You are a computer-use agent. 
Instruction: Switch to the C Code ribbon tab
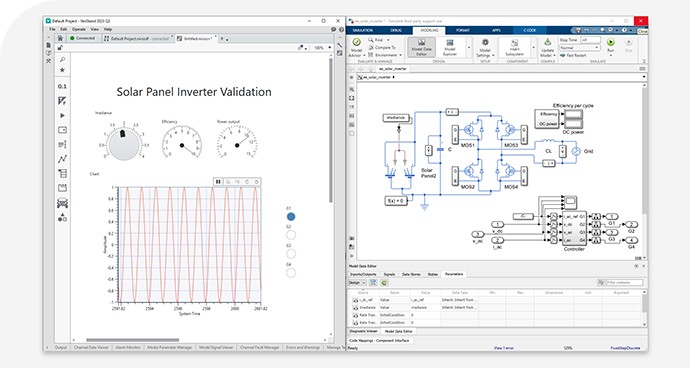click(x=529, y=30)
